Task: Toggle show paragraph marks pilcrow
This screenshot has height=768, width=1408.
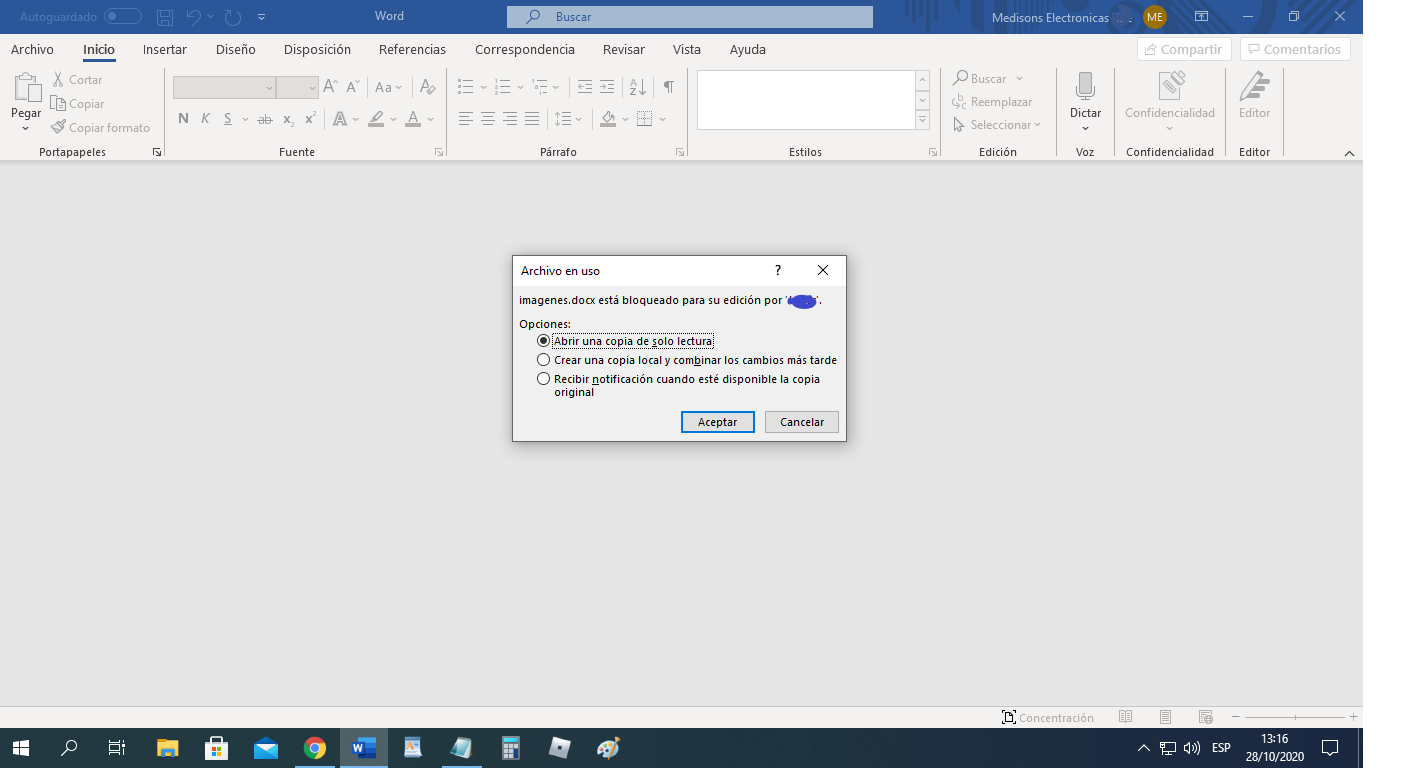Action: [668, 87]
